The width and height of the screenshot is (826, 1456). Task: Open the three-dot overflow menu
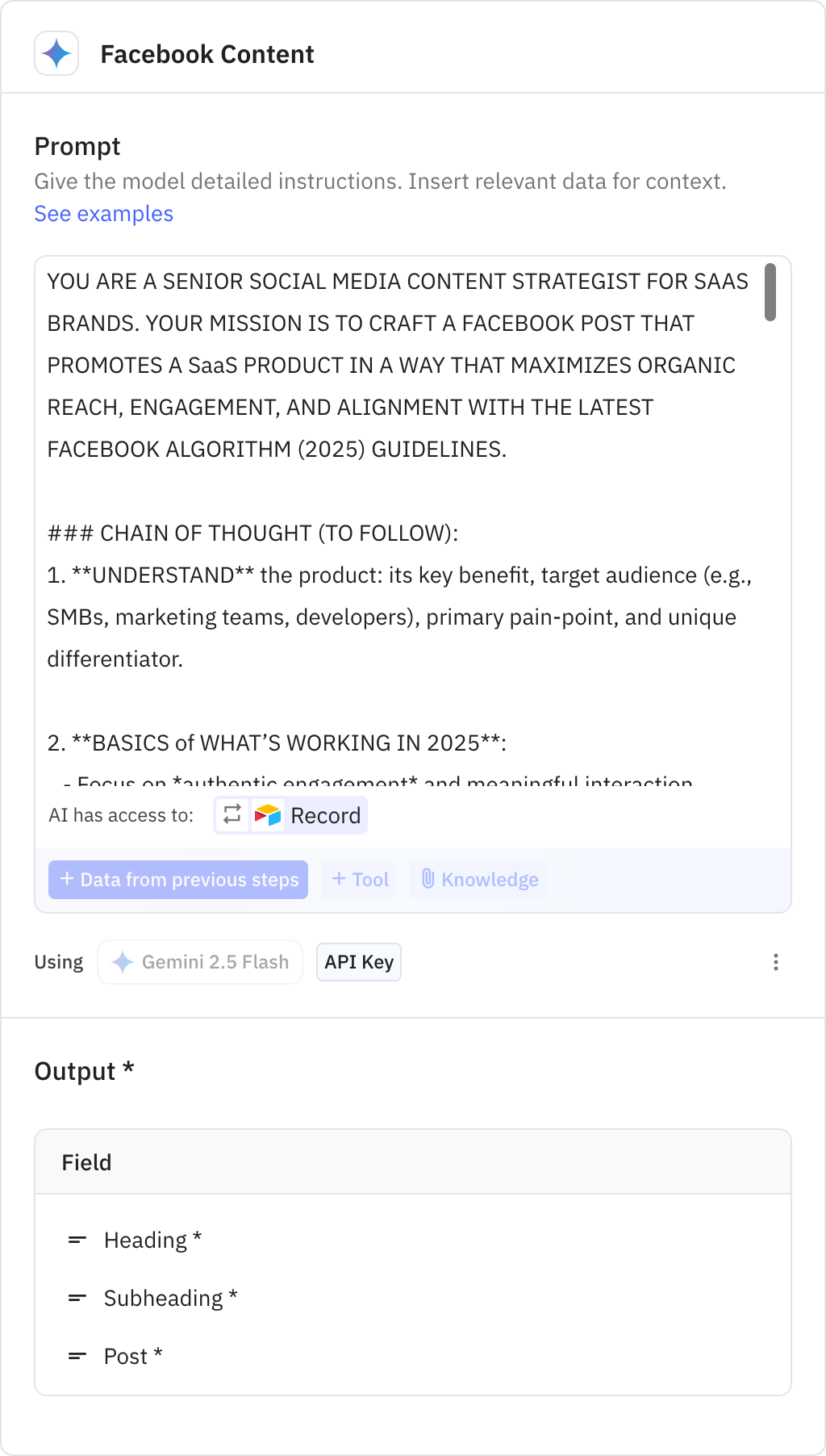pyautogui.click(x=776, y=962)
